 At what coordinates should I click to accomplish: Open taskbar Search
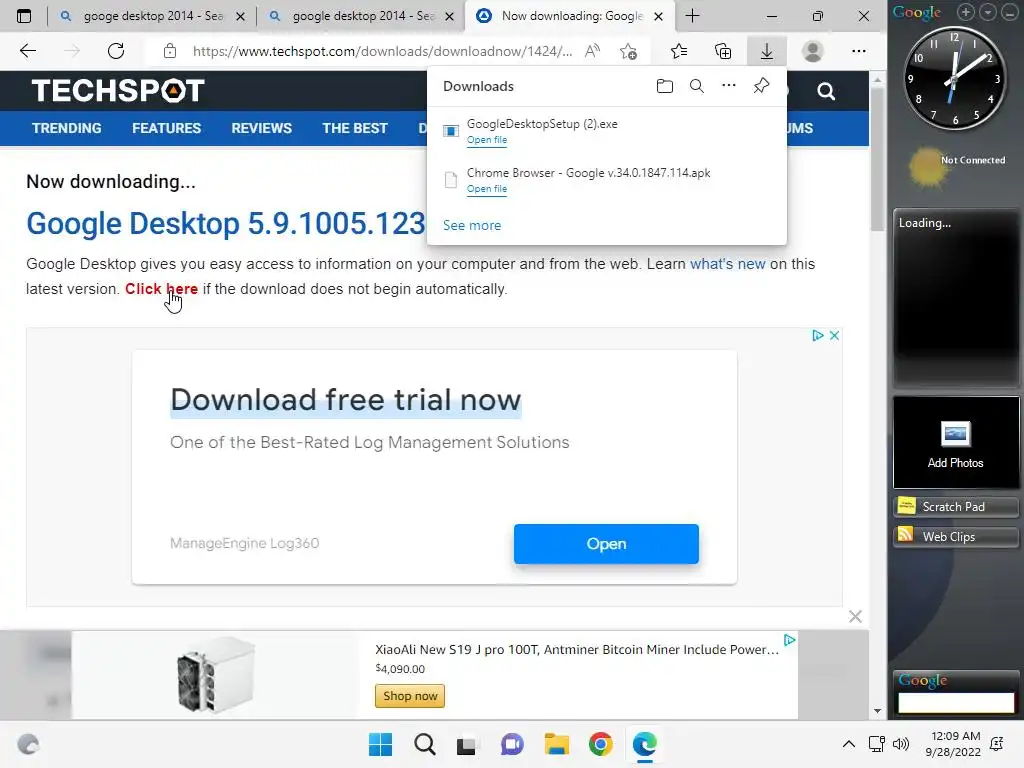click(x=424, y=744)
